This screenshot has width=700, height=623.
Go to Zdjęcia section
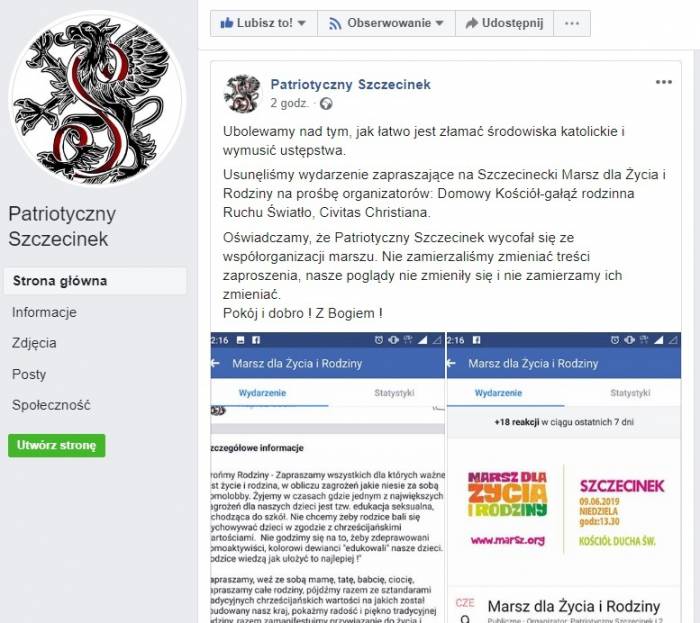tap(34, 343)
